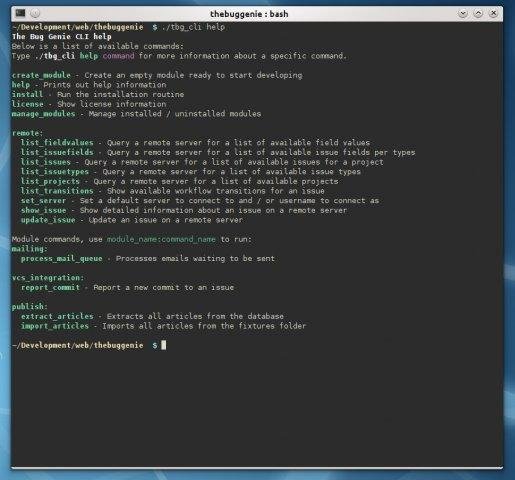Click the purple word 'command' in the Type line

coord(119,56)
